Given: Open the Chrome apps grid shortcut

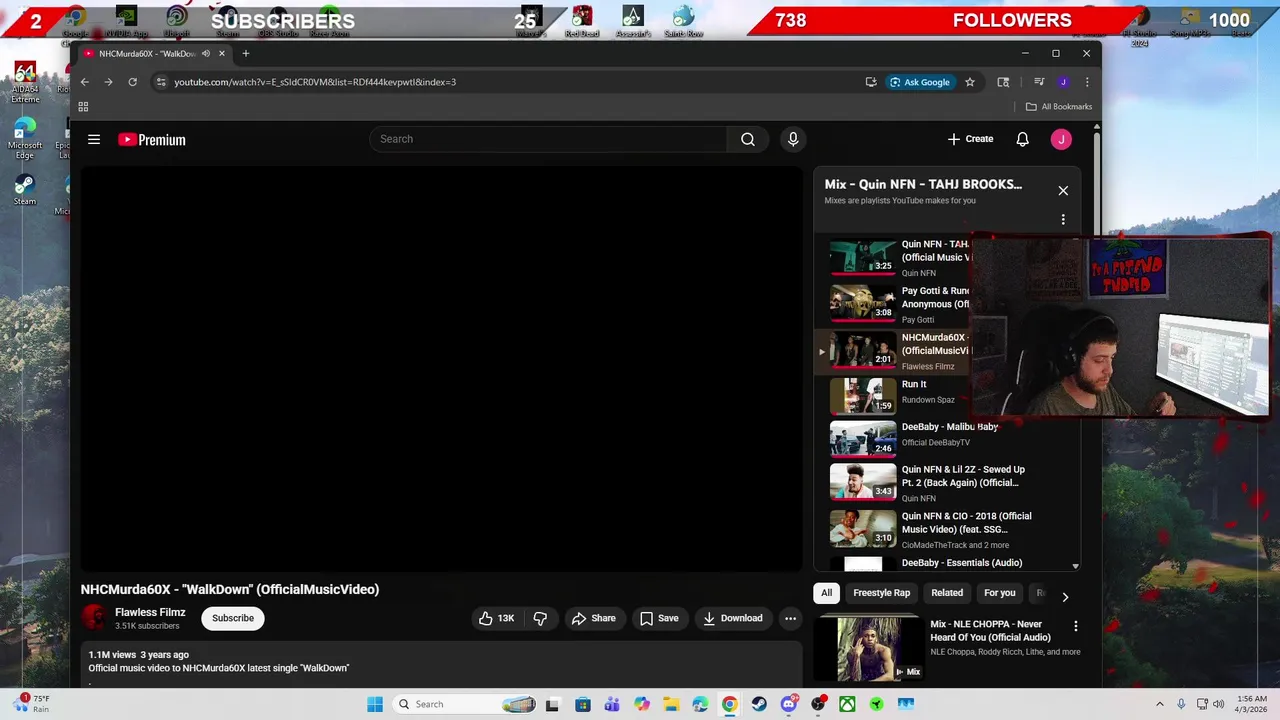Looking at the screenshot, I should [x=84, y=107].
